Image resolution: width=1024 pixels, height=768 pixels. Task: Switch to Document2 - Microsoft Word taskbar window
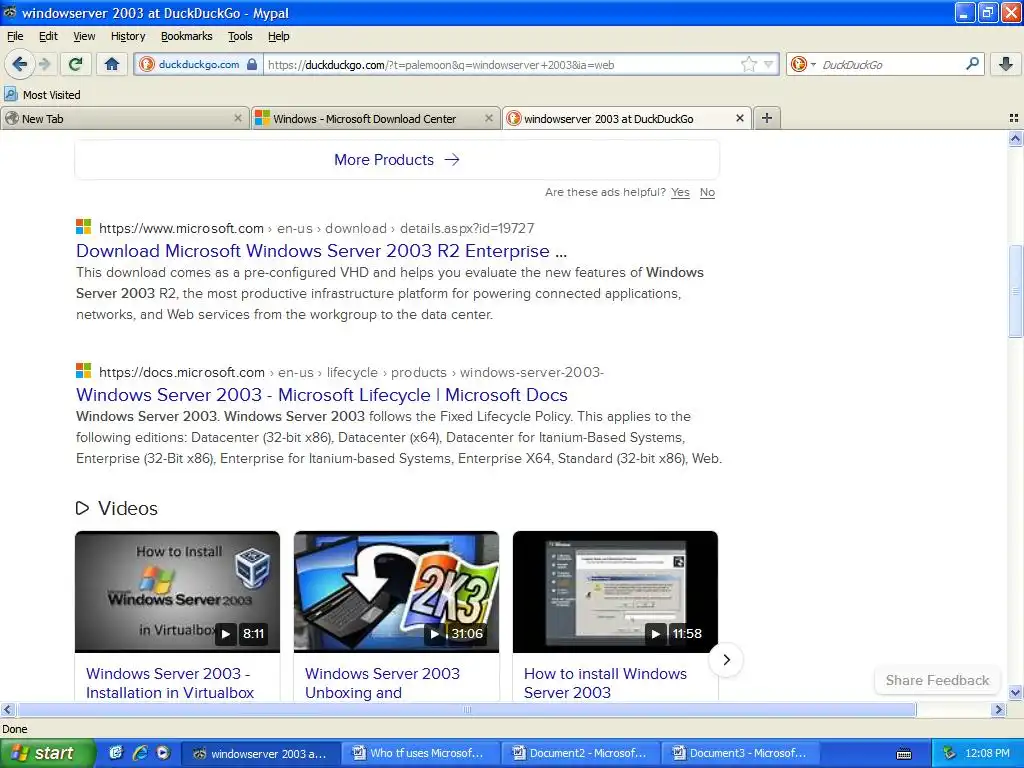[580, 753]
